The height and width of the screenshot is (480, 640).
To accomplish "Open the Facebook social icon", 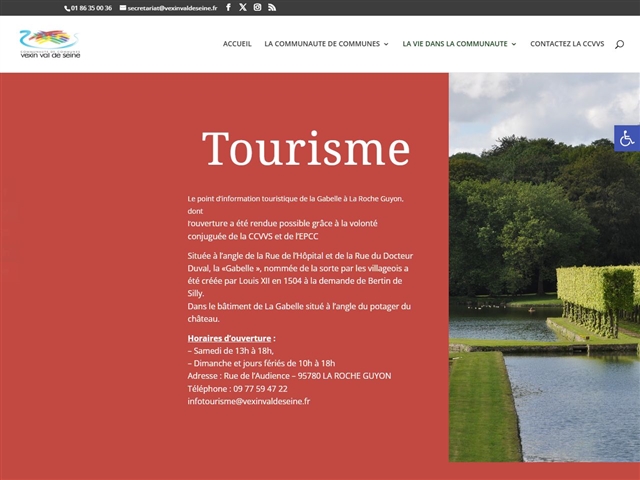I will [228, 7].
